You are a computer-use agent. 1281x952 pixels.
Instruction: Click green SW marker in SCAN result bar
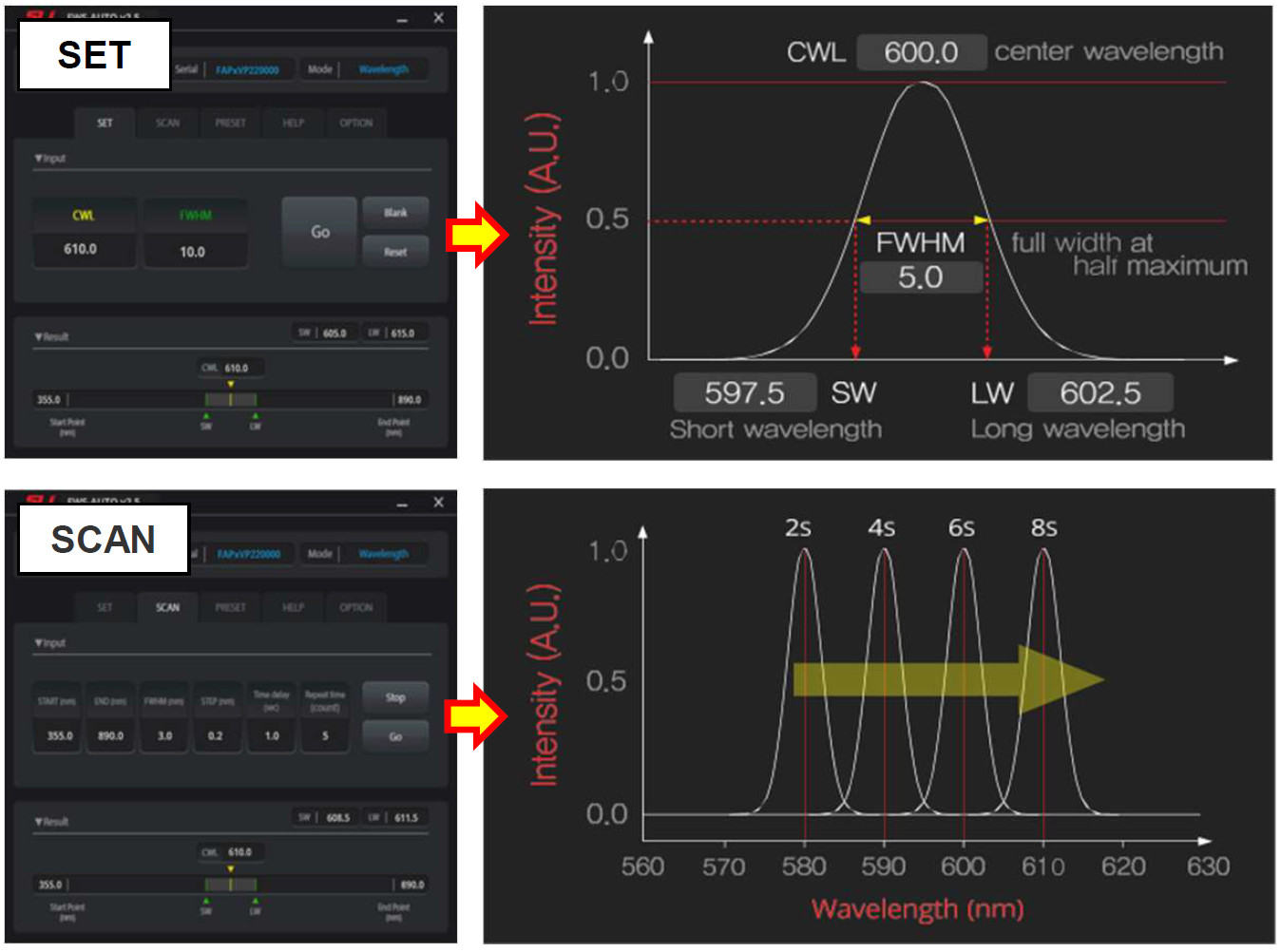pos(206,901)
